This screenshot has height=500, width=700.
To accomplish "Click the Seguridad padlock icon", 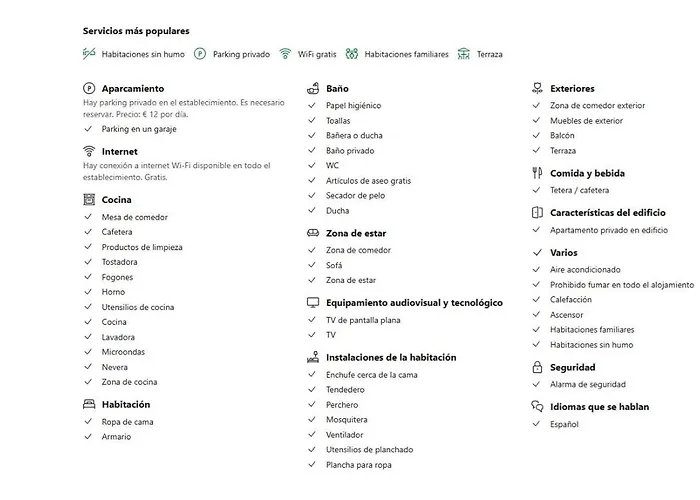I will point(538,367).
